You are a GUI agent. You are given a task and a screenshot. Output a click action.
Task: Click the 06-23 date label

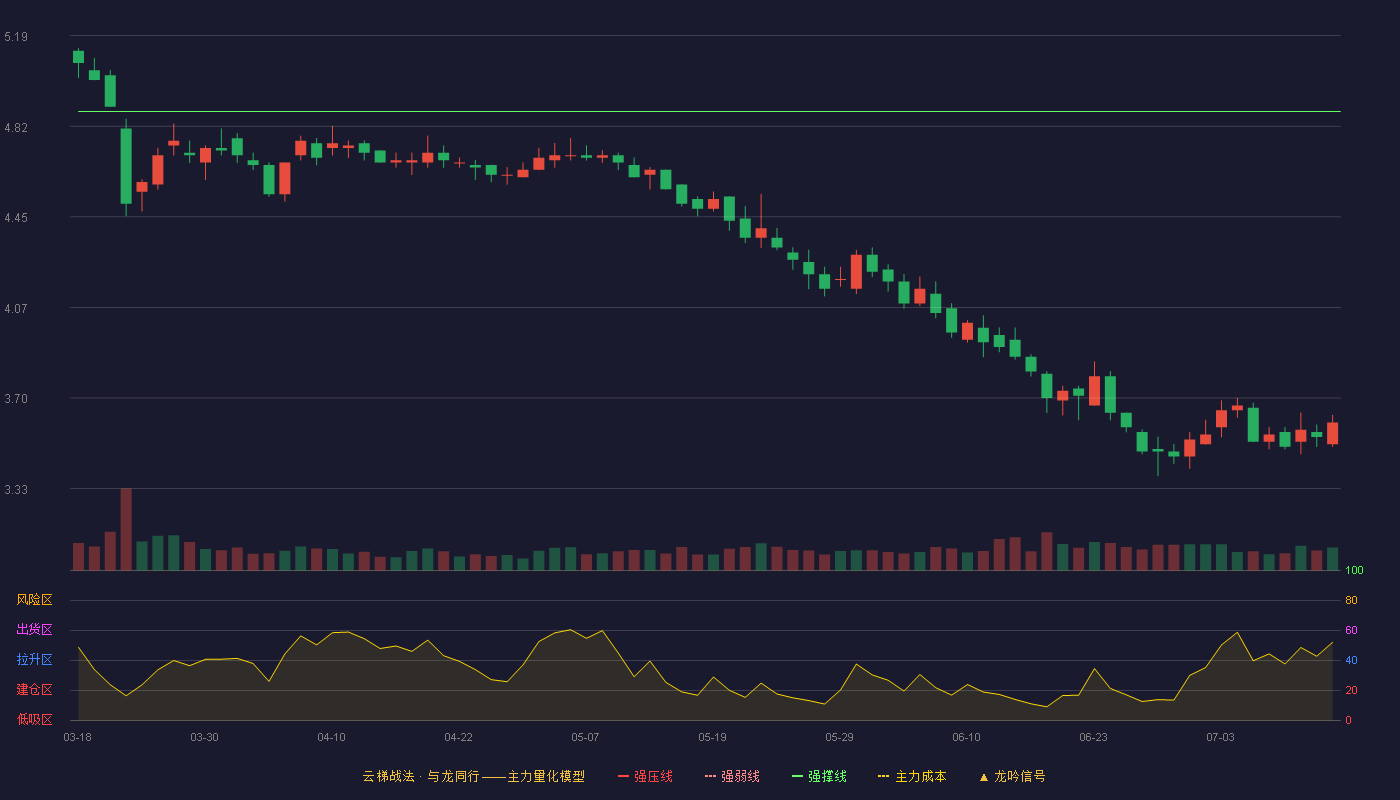(x=1093, y=737)
